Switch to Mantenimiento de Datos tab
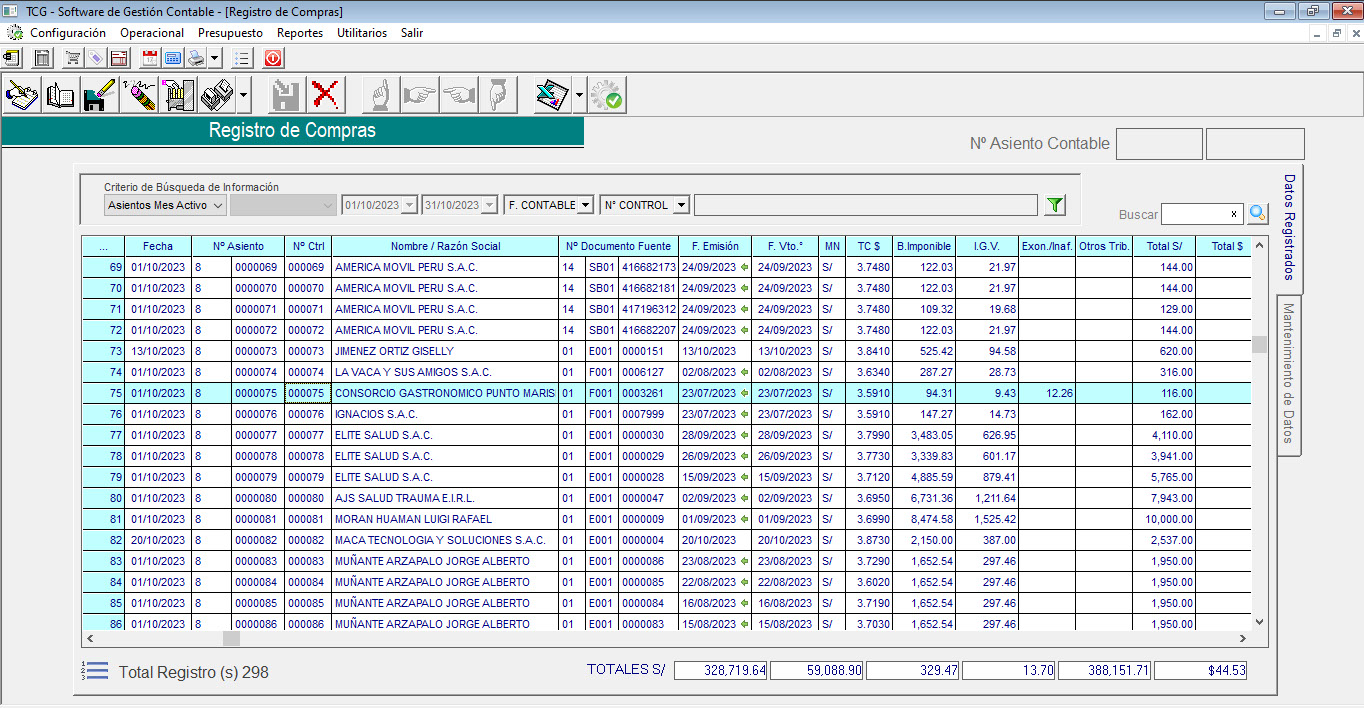The width and height of the screenshot is (1364, 708). [1289, 374]
